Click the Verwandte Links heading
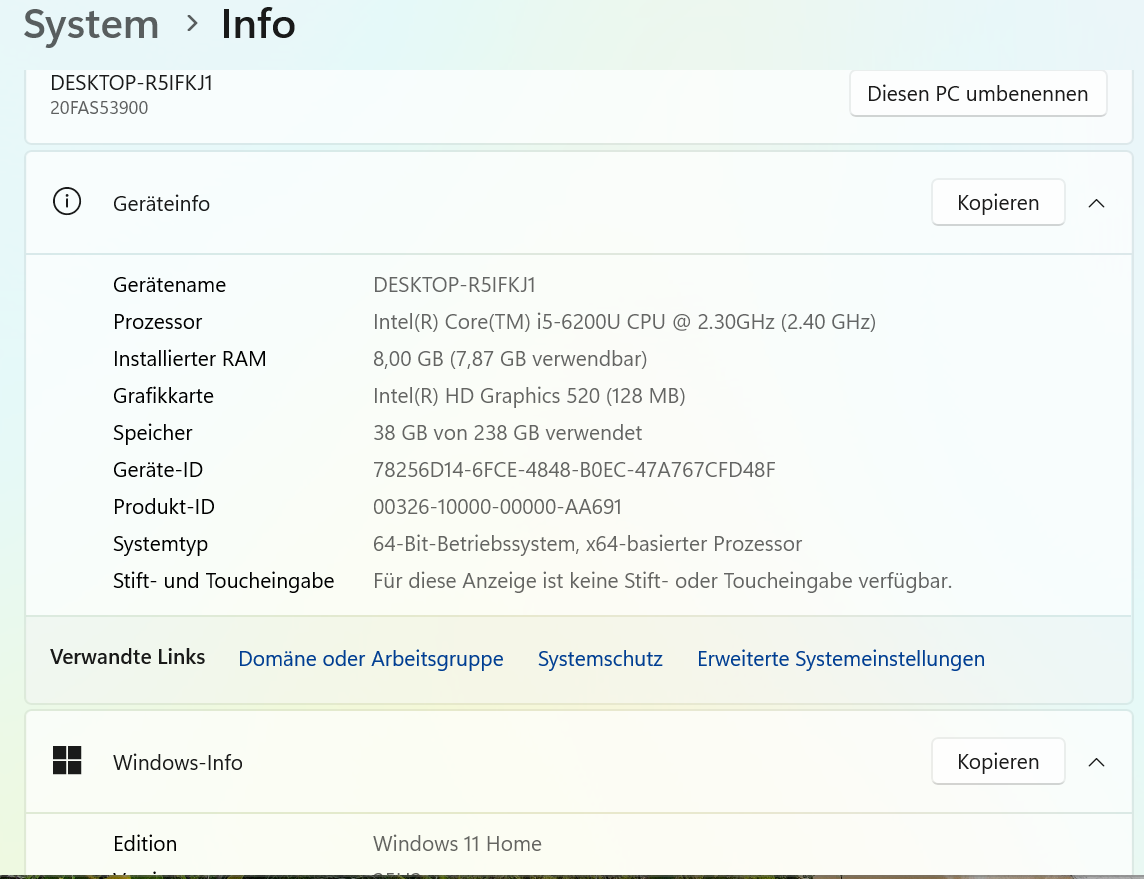1144x879 pixels. point(128,657)
